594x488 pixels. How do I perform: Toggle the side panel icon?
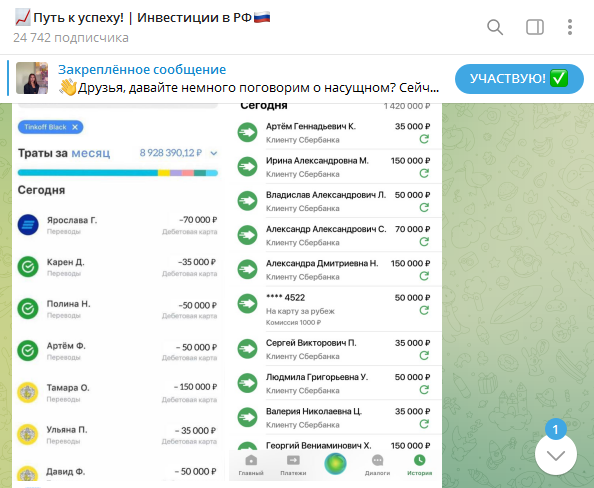pos(535,27)
